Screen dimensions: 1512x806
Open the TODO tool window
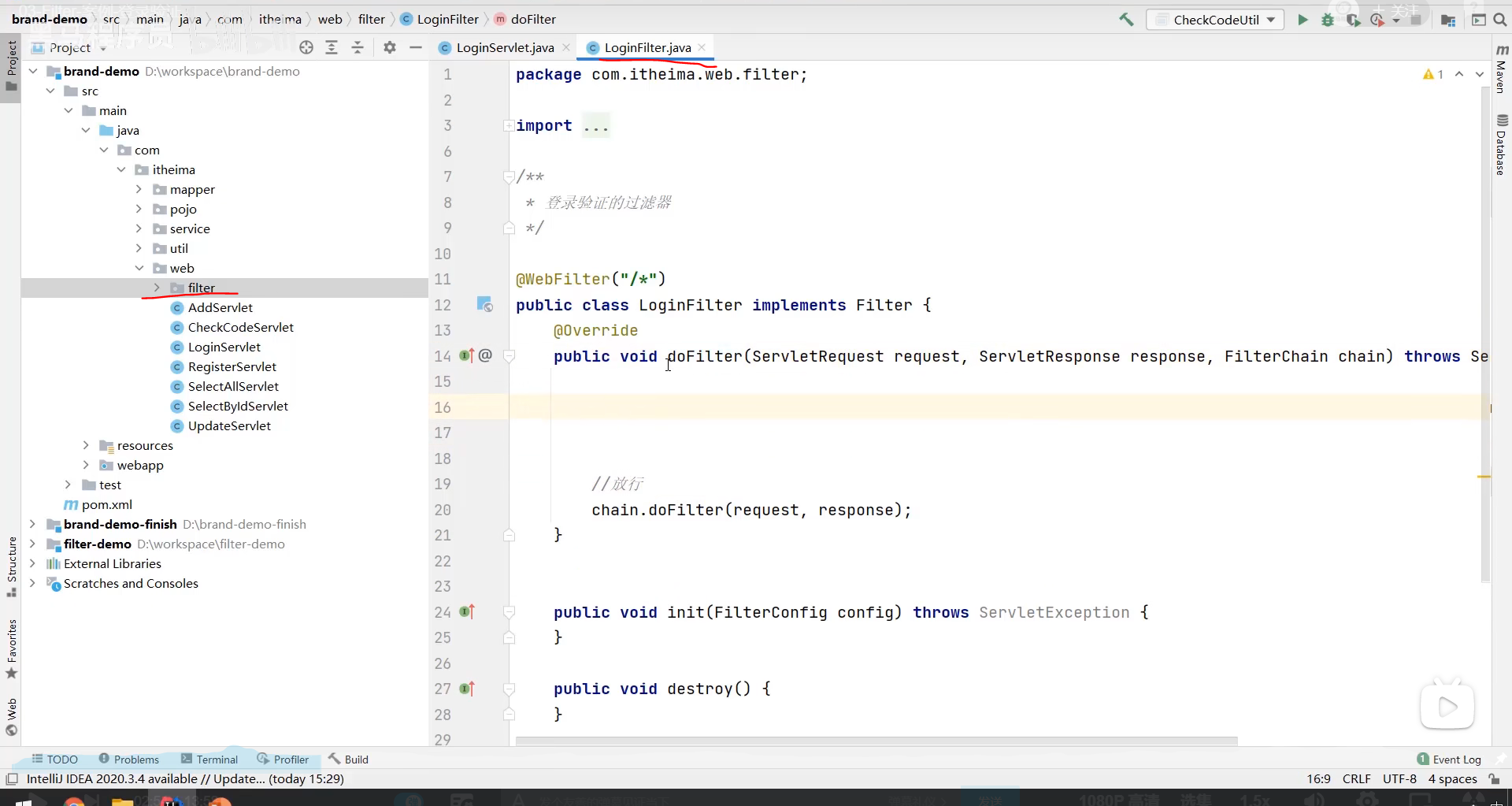pos(55,760)
